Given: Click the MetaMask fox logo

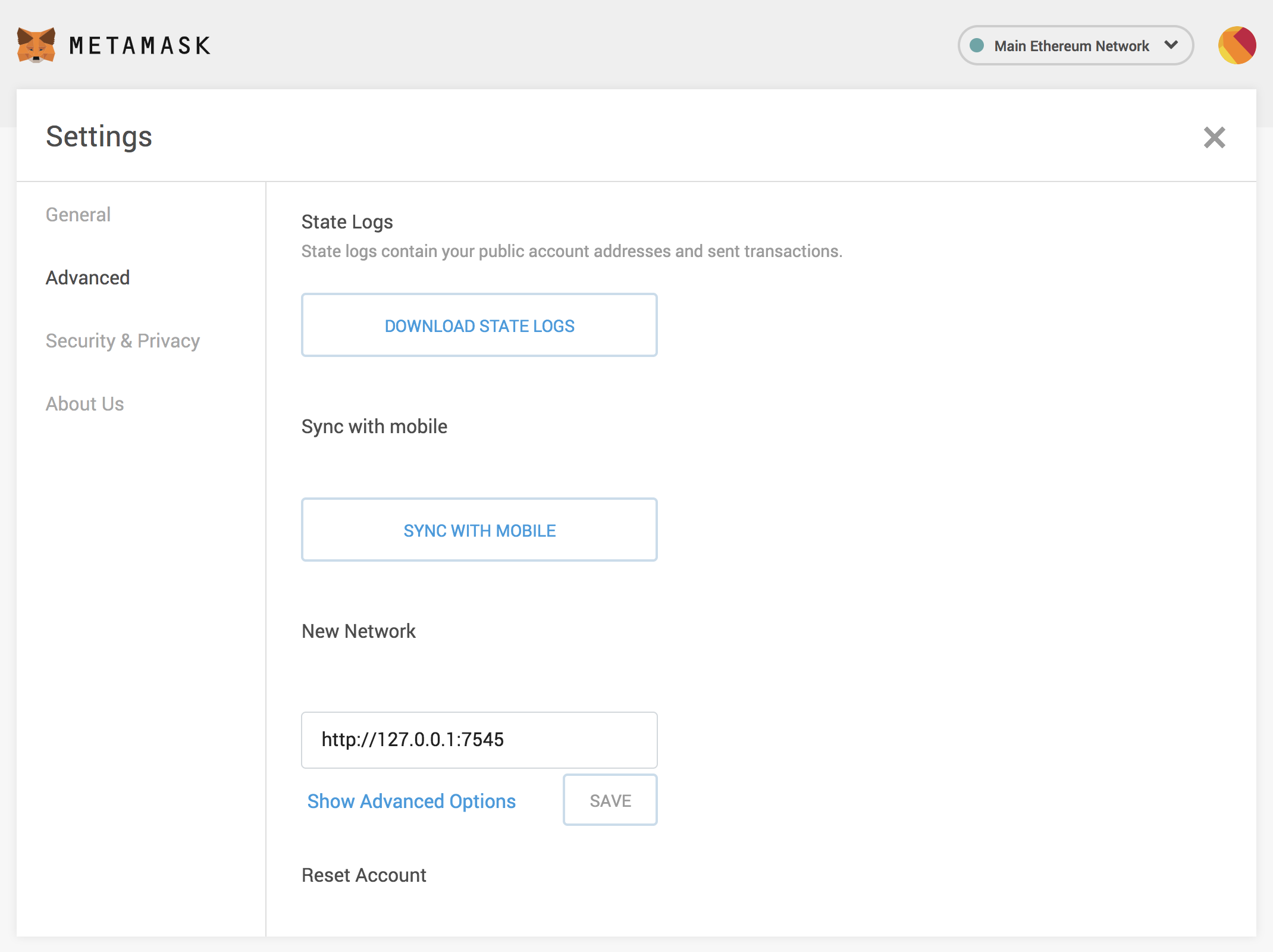Looking at the screenshot, I should coord(36,45).
